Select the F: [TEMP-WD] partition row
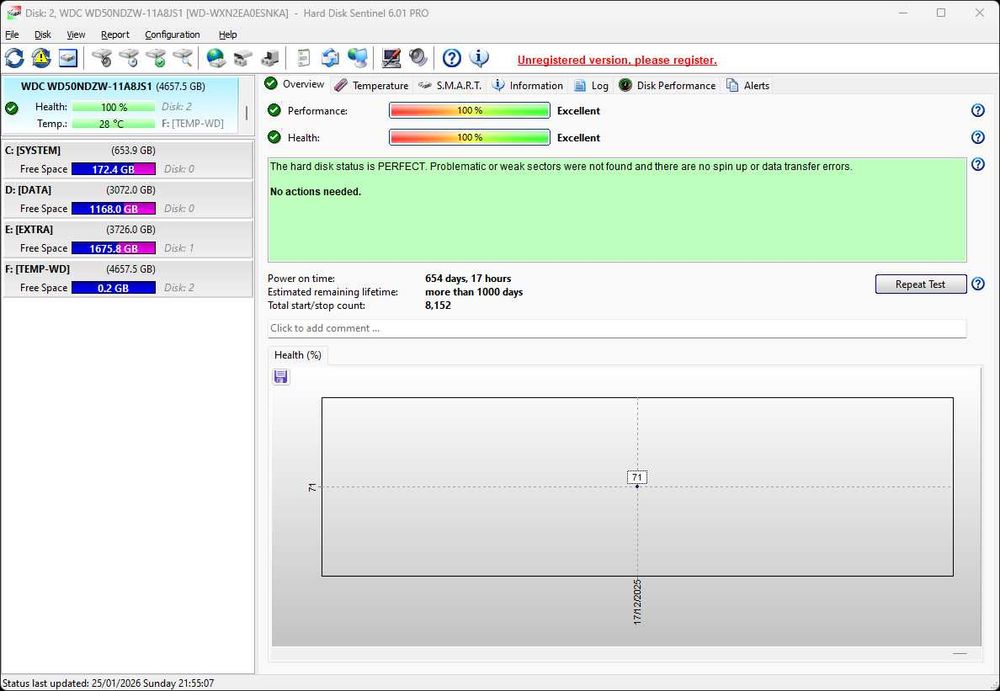This screenshot has width=1000, height=691. pos(127,278)
